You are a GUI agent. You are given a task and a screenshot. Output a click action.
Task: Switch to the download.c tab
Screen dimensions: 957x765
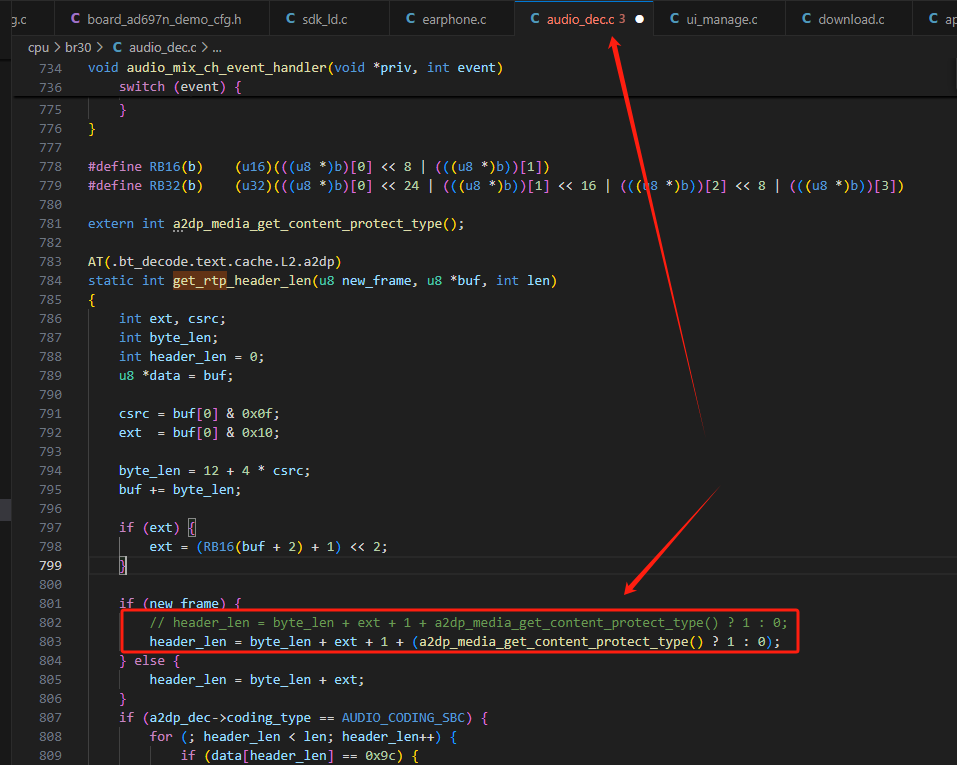coord(849,19)
